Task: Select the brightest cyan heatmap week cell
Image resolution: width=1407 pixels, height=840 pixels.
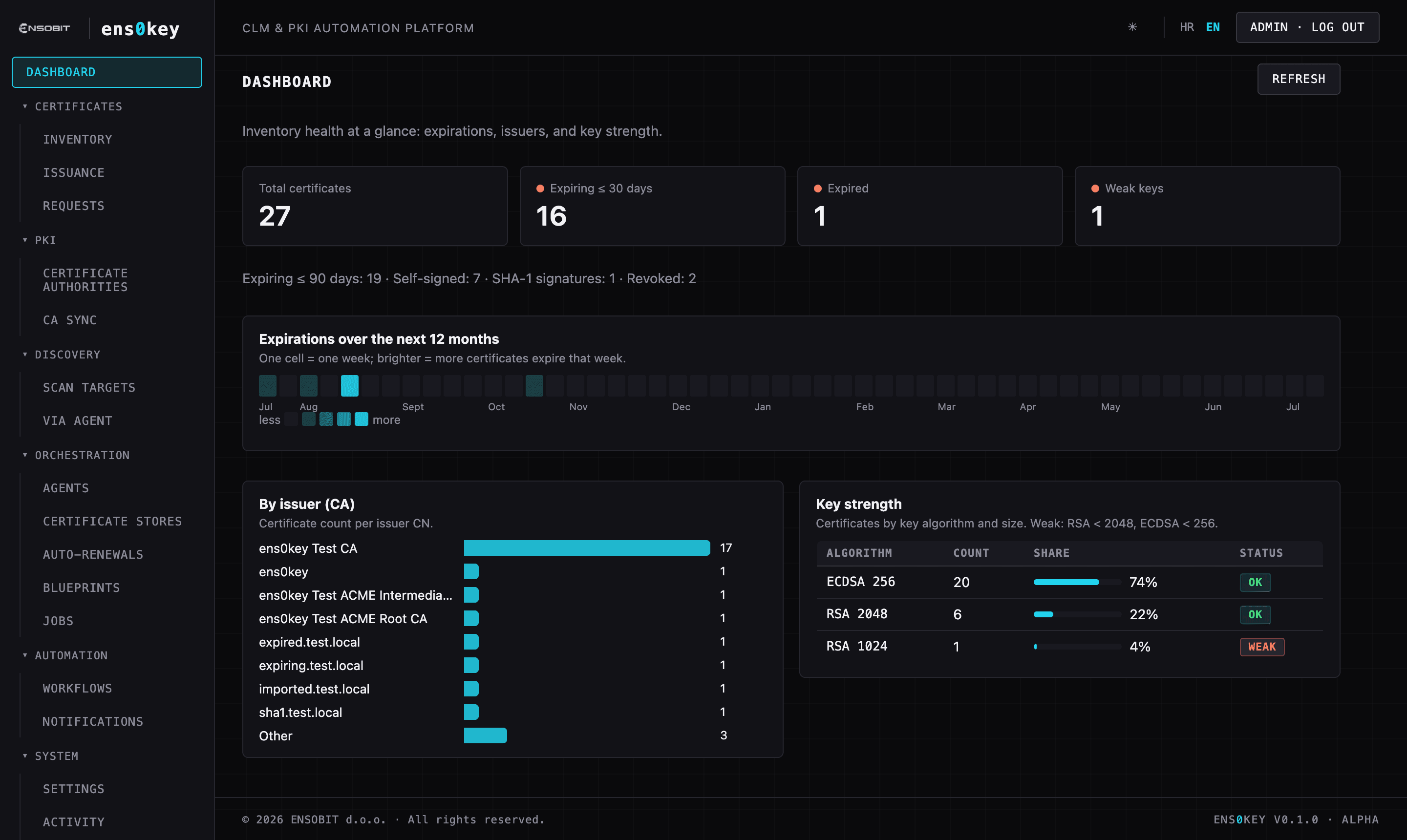Action: (349, 385)
